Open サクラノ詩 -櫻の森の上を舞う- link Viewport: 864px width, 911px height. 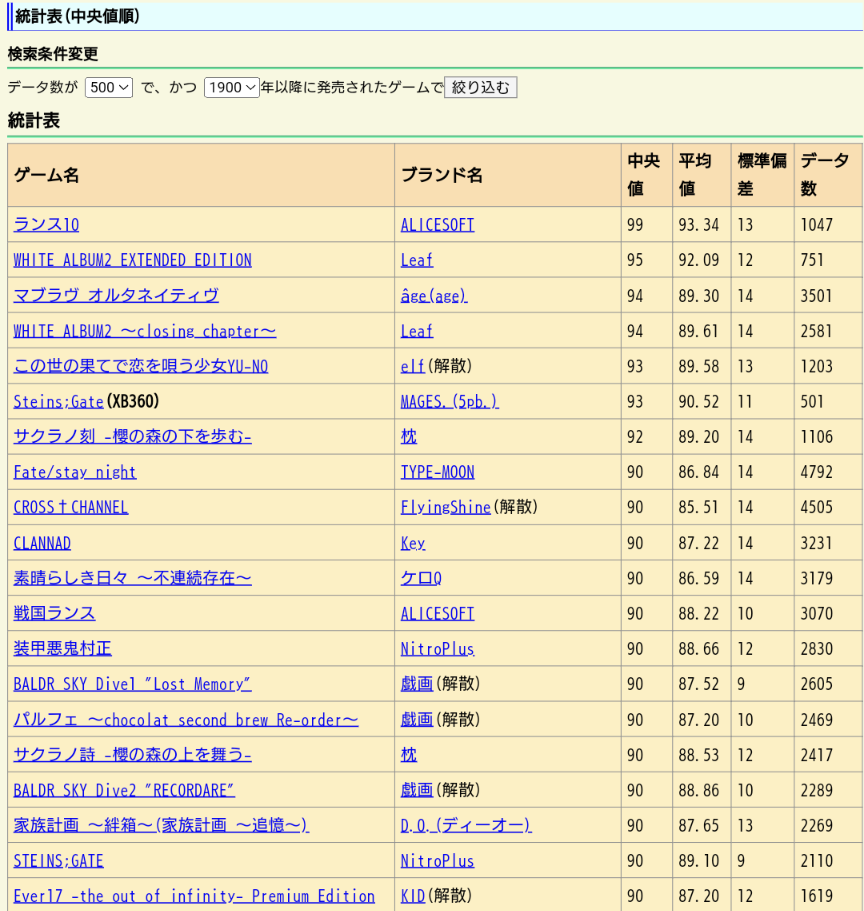pyautogui.click(x=132, y=755)
